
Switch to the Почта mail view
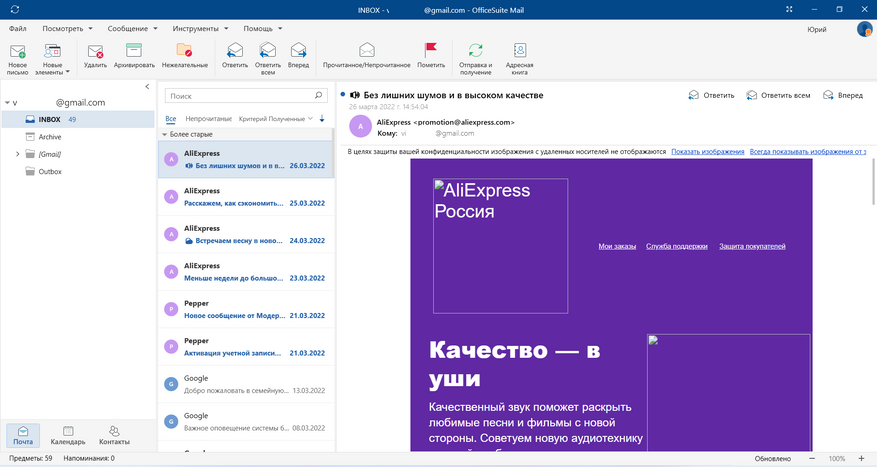click(23, 435)
